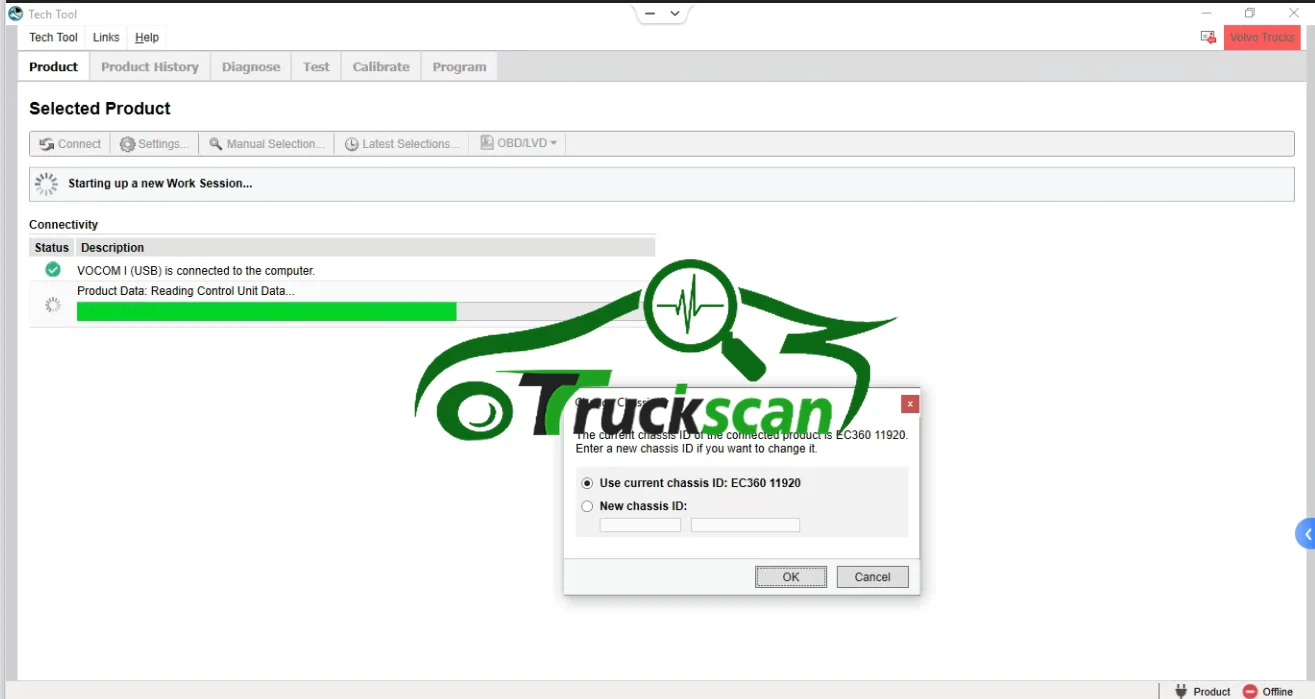This screenshot has width=1315, height=699.
Task: Click the spinner icon in session status bar
Action: tap(47, 184)
